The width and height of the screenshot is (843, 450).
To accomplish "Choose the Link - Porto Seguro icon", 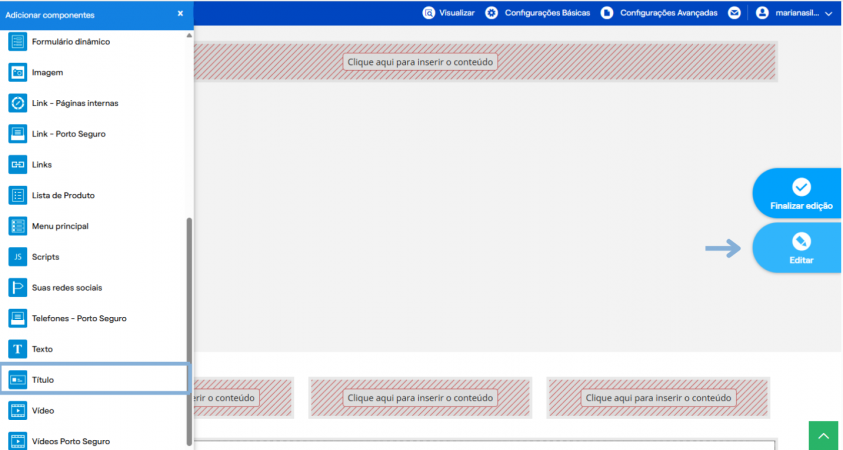I will [x=18, y=133].
